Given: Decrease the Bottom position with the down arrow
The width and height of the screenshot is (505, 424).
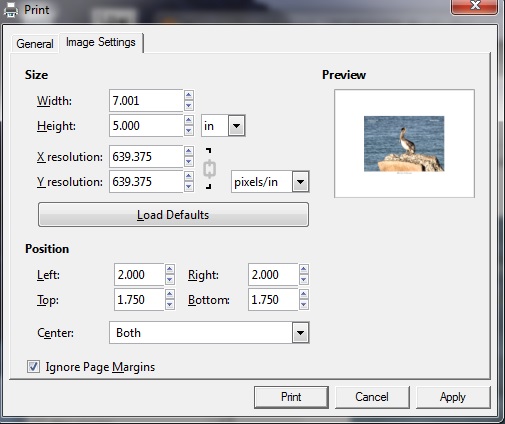Looking at the screenshot, I should pyautogui.click(x=304, y=305).
